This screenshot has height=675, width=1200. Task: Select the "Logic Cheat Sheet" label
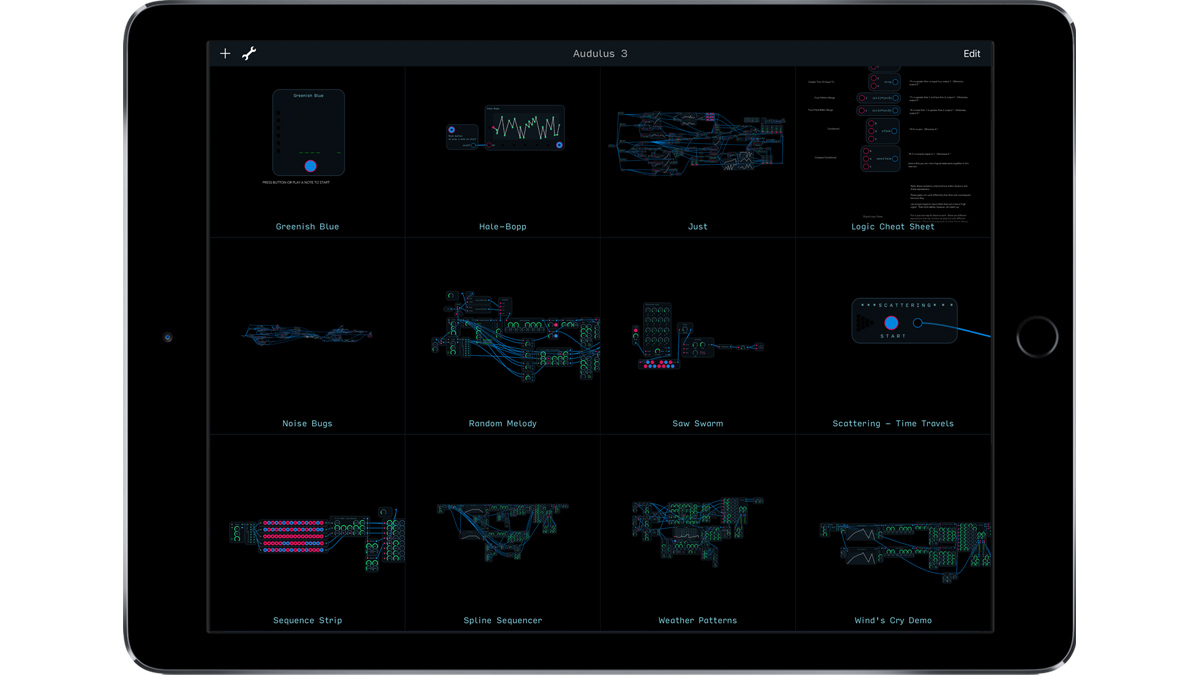[893, 227]
